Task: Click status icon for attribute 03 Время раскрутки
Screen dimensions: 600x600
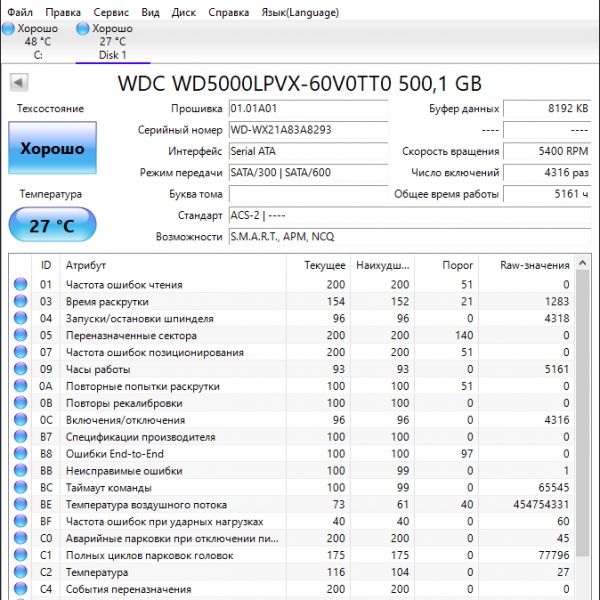Action: pyautogui.click(x=20, y=301)
